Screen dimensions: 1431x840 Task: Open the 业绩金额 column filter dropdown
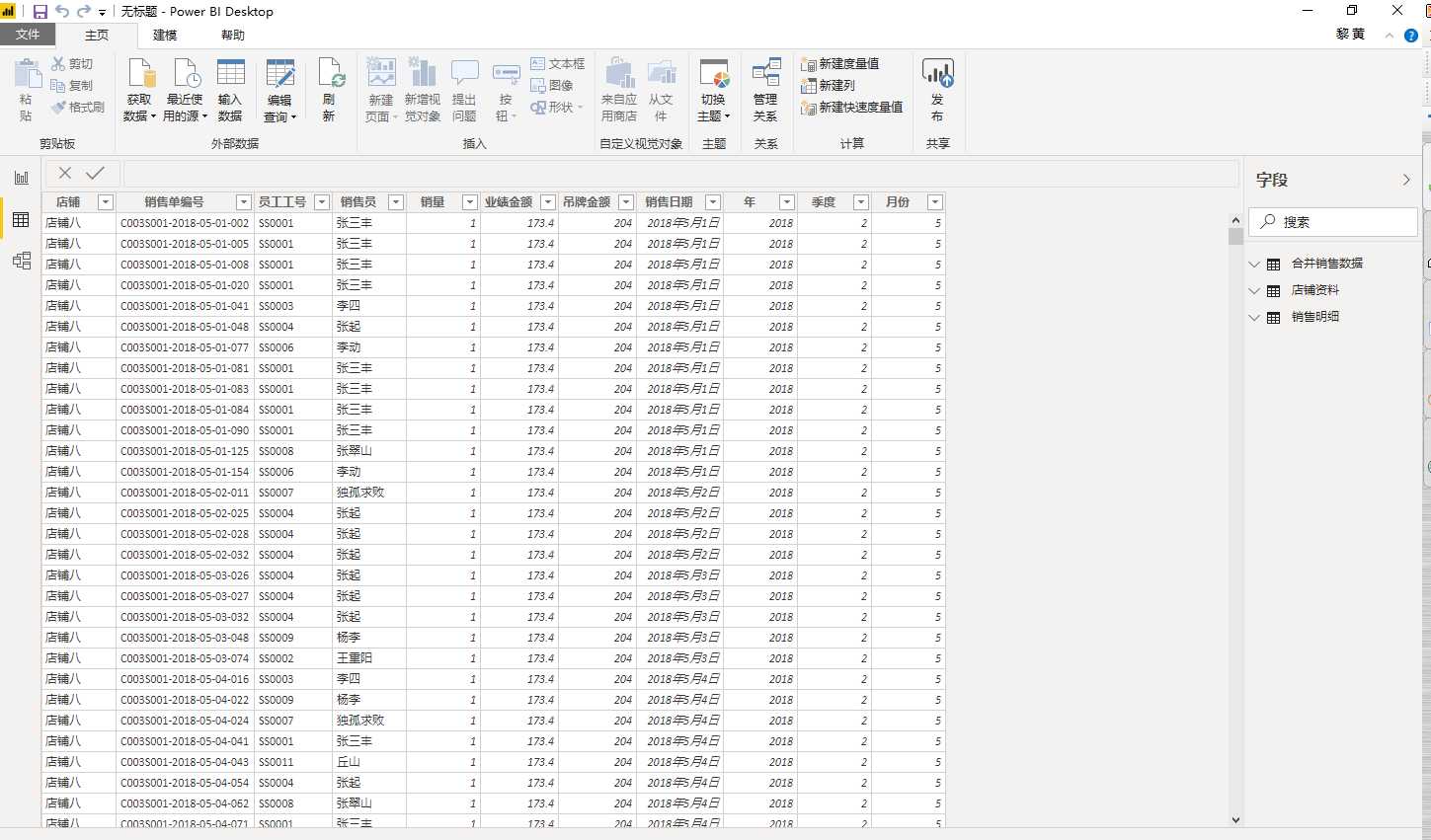(x=548, y=202)
